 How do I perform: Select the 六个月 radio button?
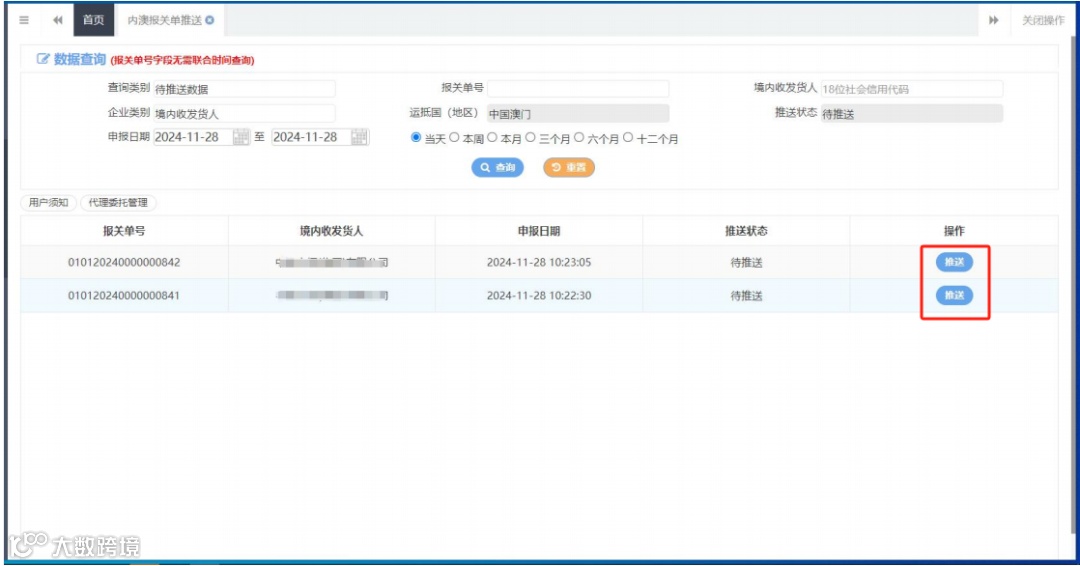pos(579,138)
